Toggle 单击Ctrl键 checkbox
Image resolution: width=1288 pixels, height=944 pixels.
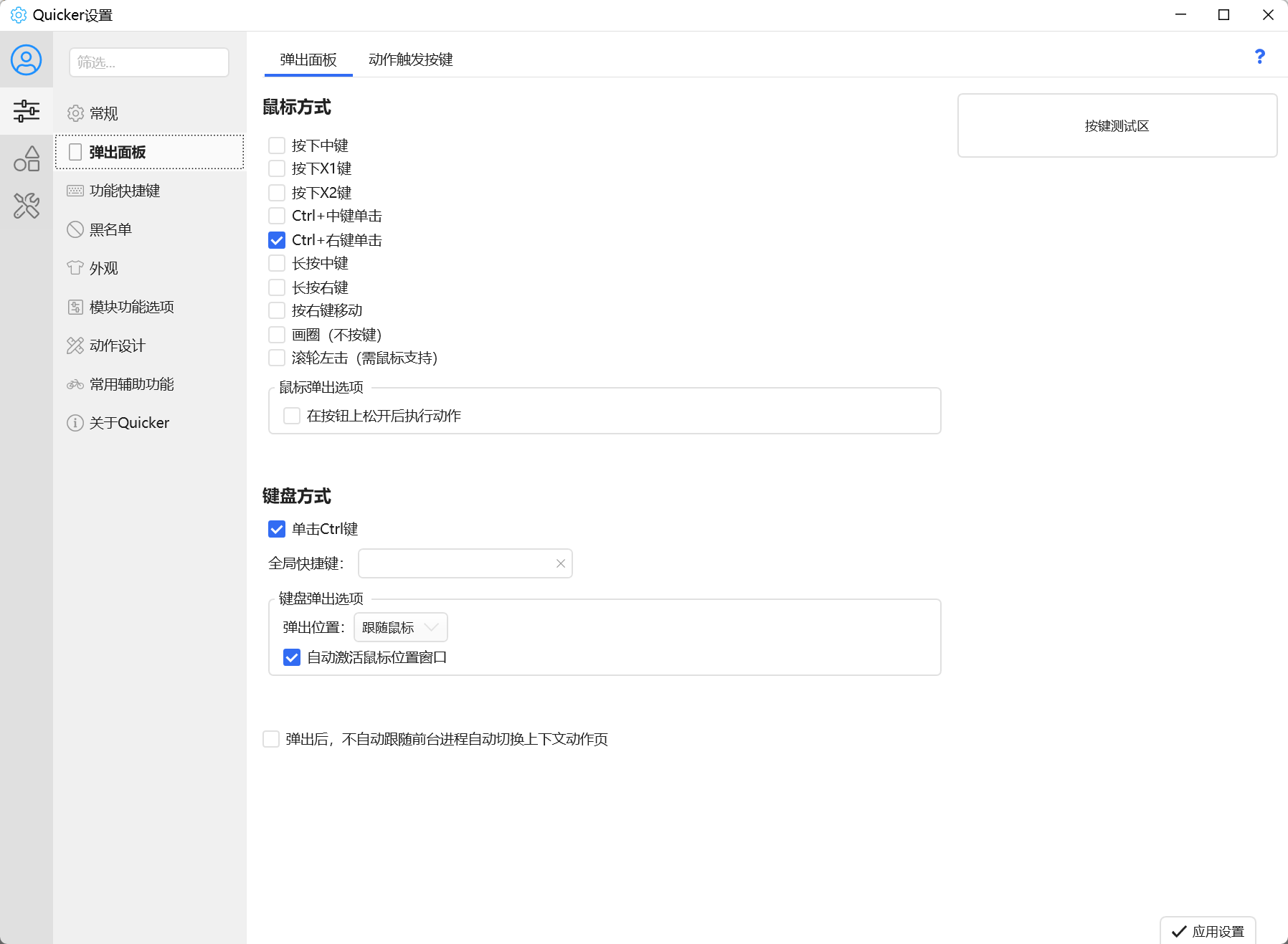[277, 529]
